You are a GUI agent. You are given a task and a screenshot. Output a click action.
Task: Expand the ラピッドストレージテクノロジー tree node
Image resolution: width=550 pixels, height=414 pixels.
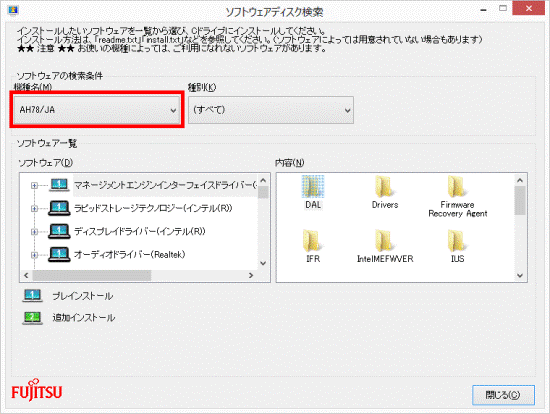[34, 208]
